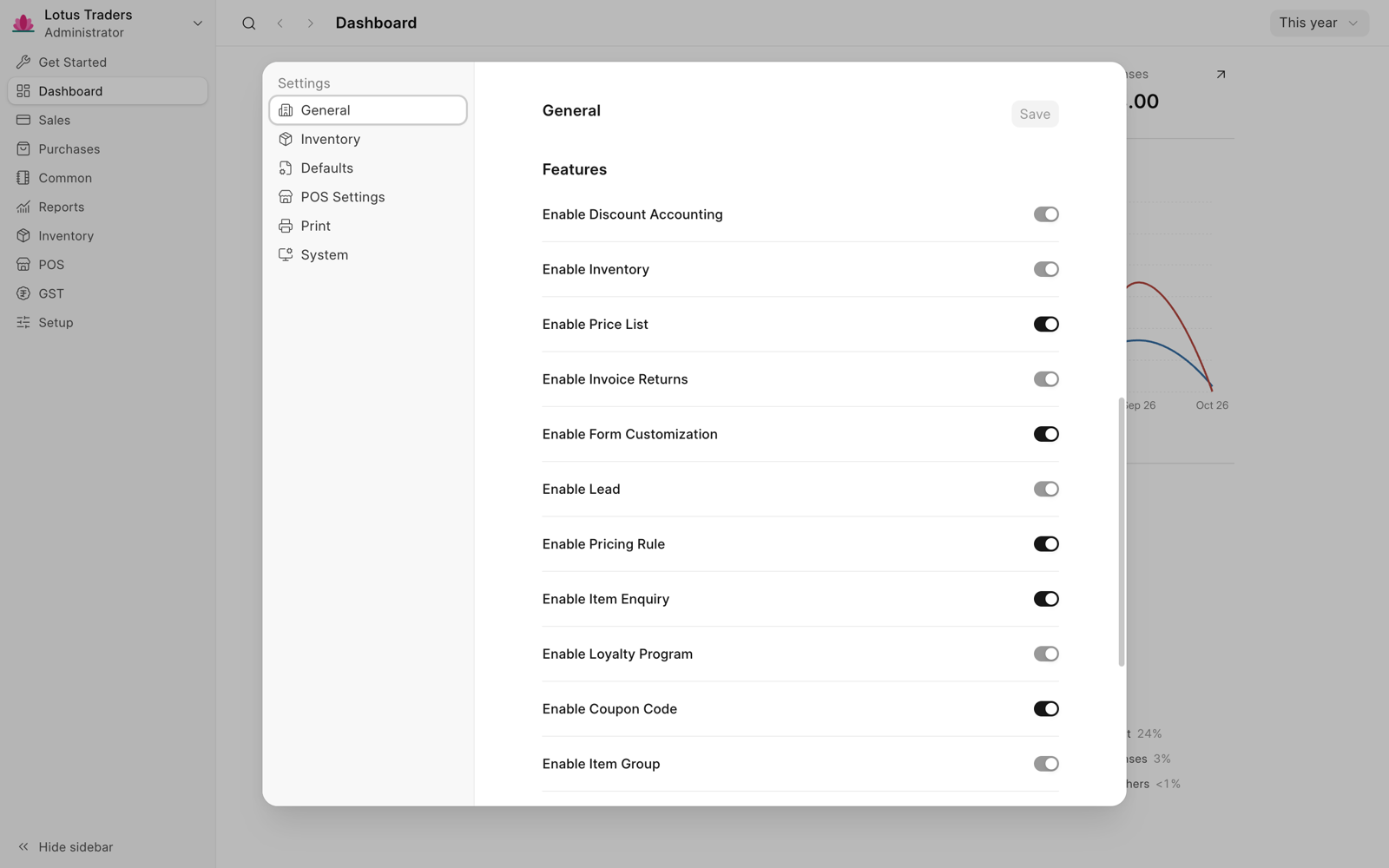
Task: Disable Enable Form Customization switch
Action: (1046, 434)
